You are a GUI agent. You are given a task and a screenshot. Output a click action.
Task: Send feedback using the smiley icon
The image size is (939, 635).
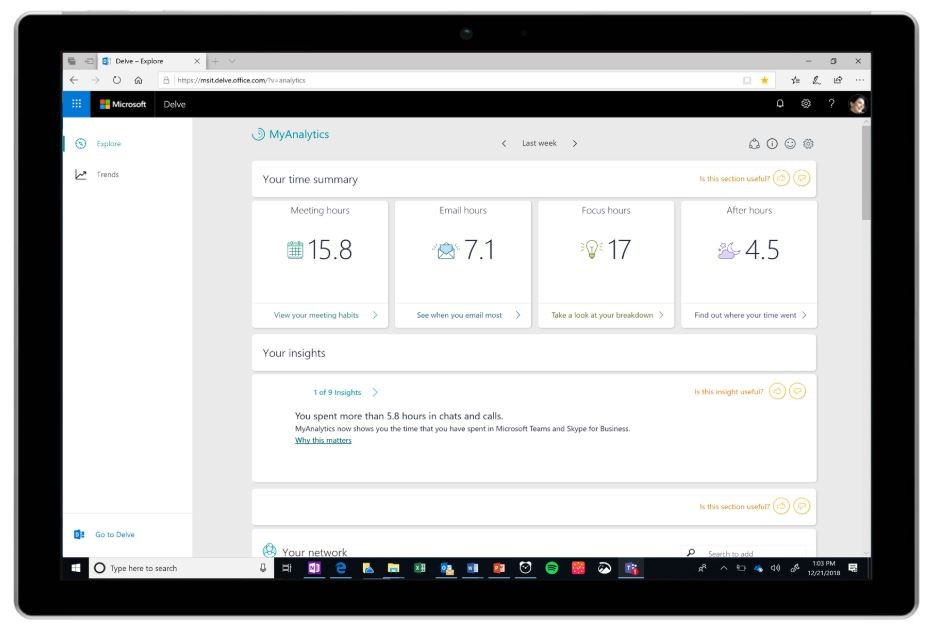[x=790, y=144]
